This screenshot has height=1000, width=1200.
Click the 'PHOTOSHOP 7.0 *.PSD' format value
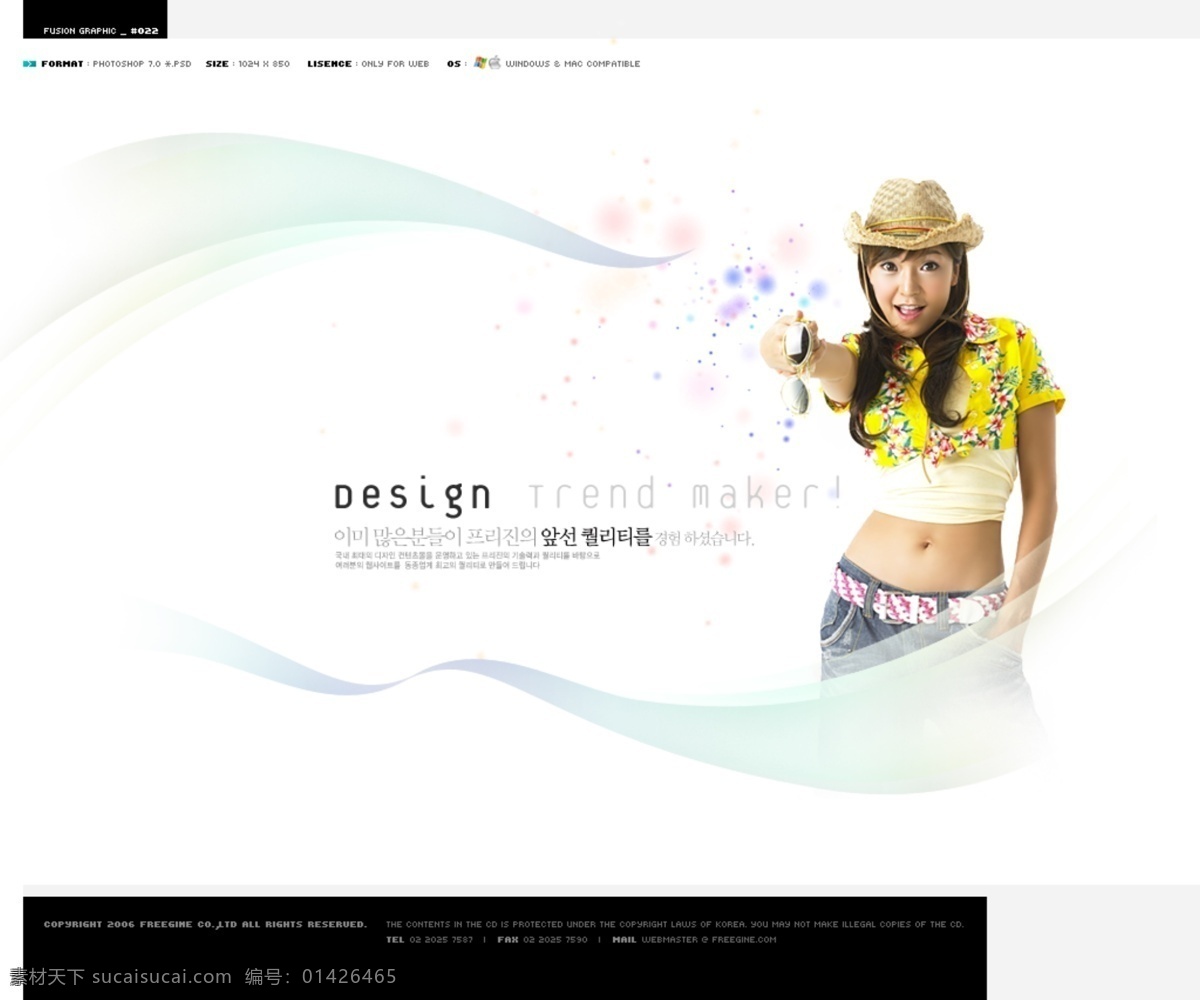click(x=142, y=64)
